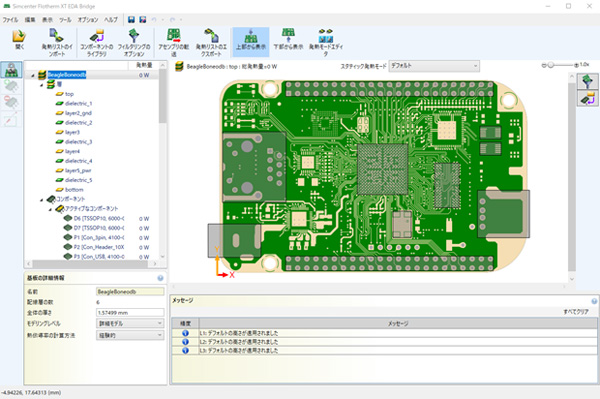Image resolution: width=600 pixels, height=399 pixels.
Task: Toggle 上部から表示 top view
Action: click(251, 42)
